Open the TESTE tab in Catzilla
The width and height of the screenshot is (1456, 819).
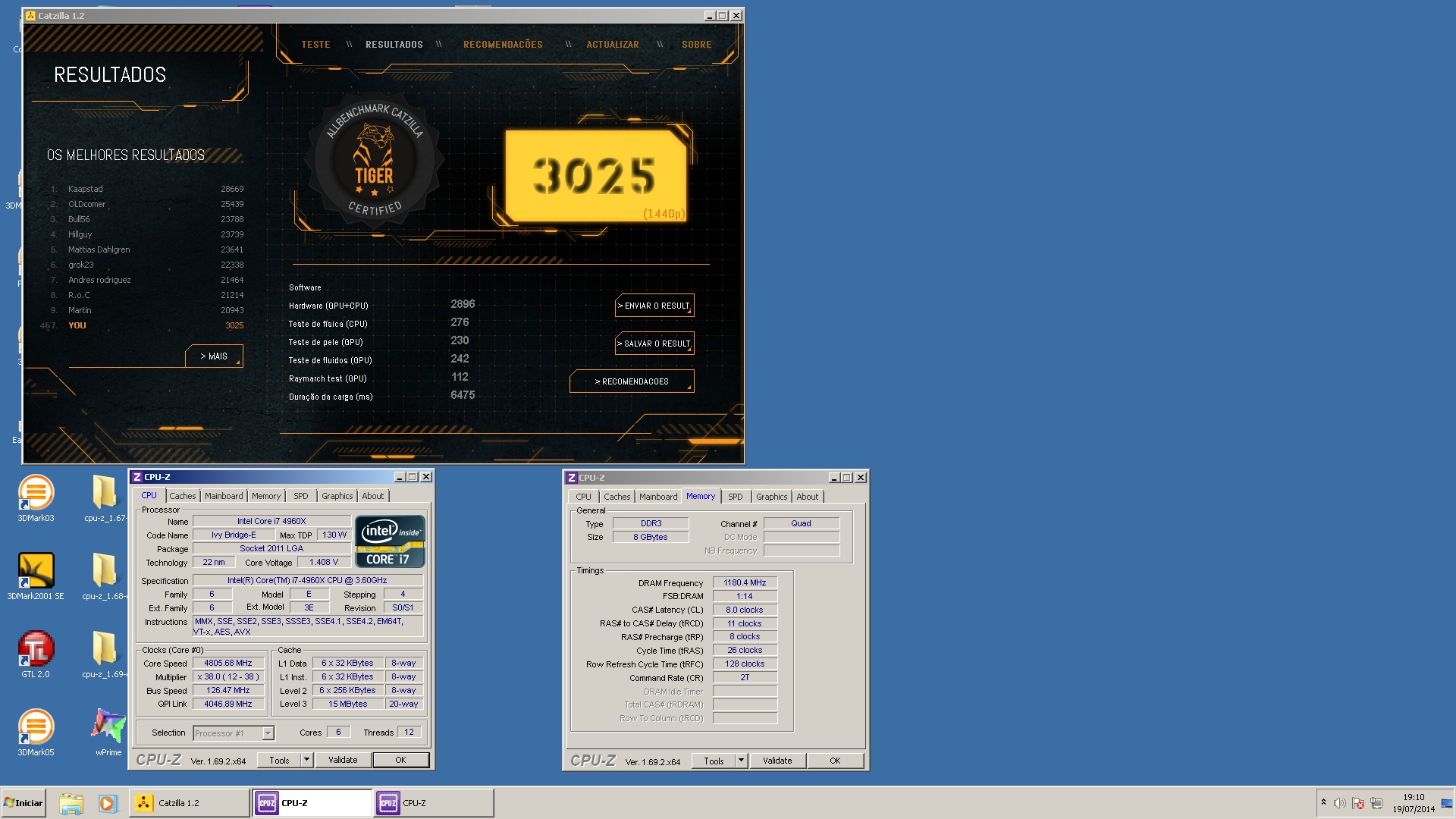315,45
